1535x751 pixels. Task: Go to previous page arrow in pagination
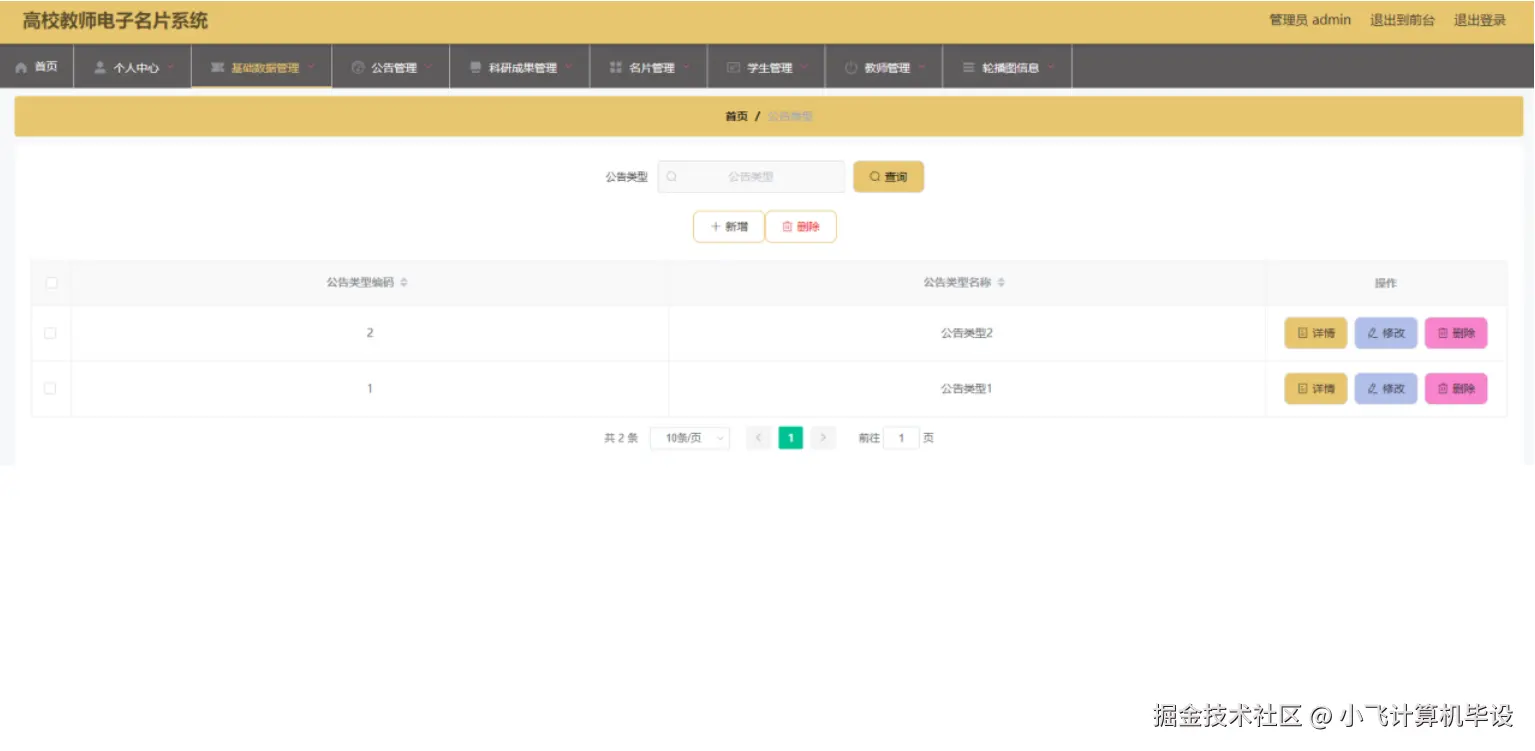coord(758,438)
